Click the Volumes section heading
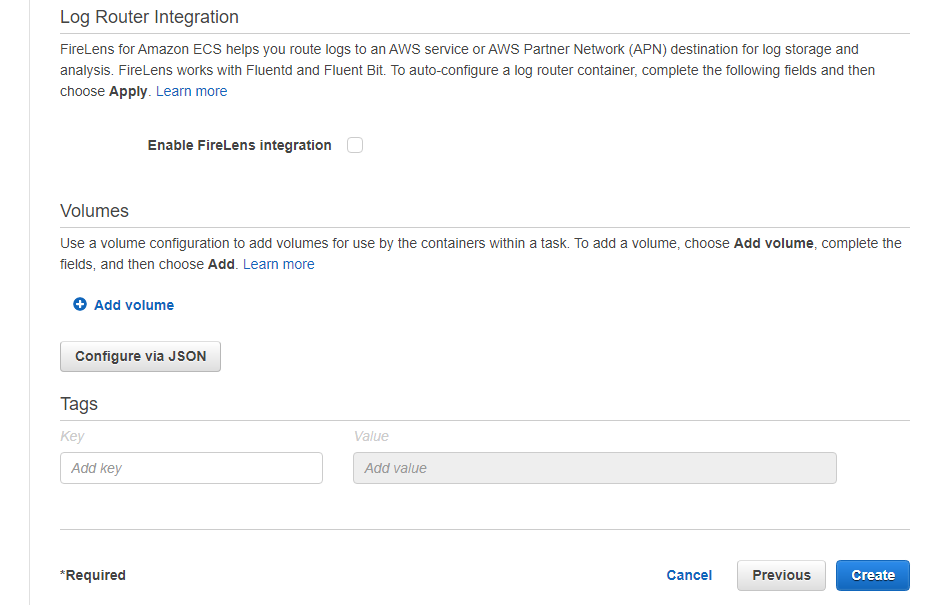This screenshot has height=605, width=950. pyautogui.click(x=94, y=211)
